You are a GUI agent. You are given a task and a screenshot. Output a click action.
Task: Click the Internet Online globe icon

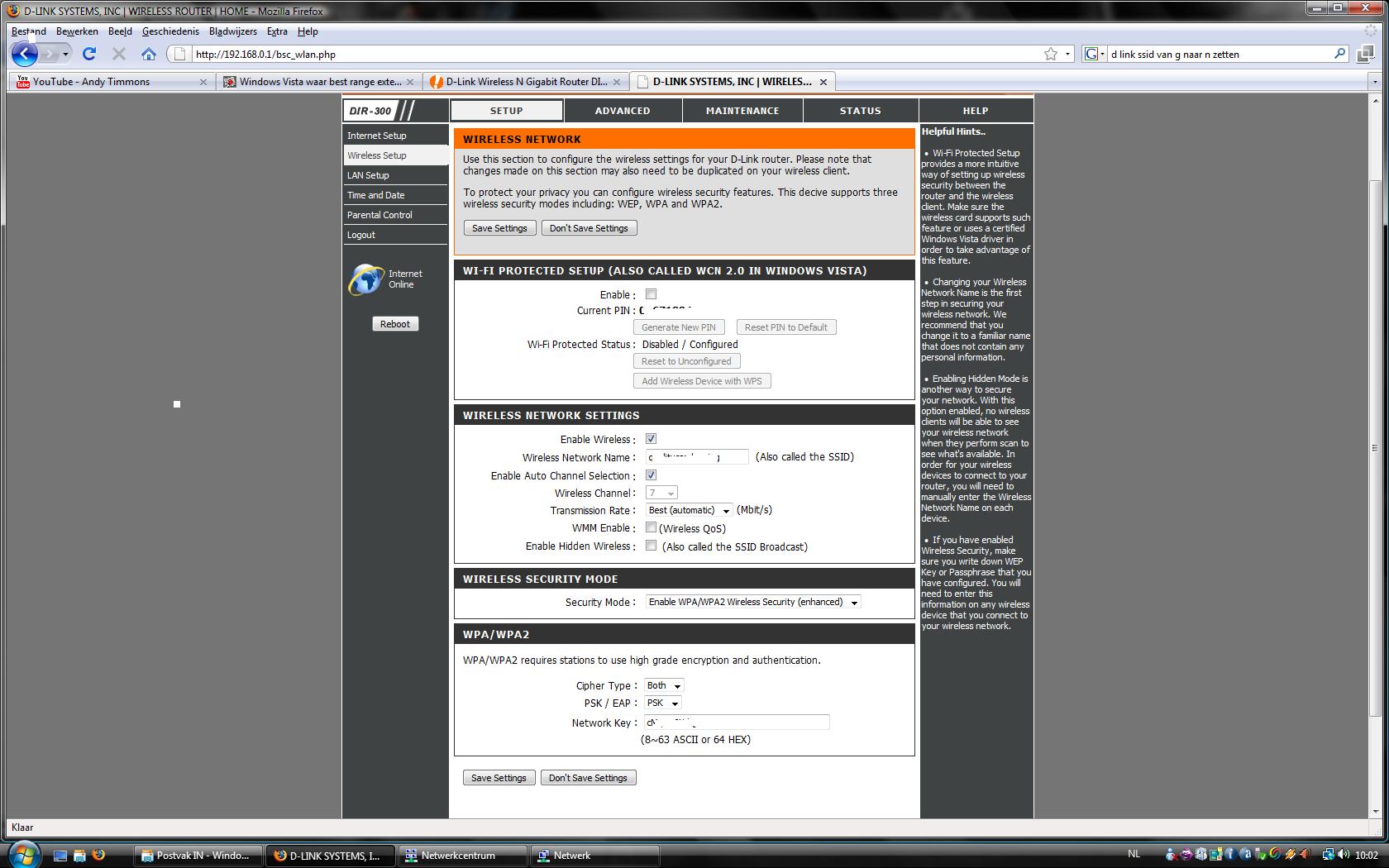365,279
